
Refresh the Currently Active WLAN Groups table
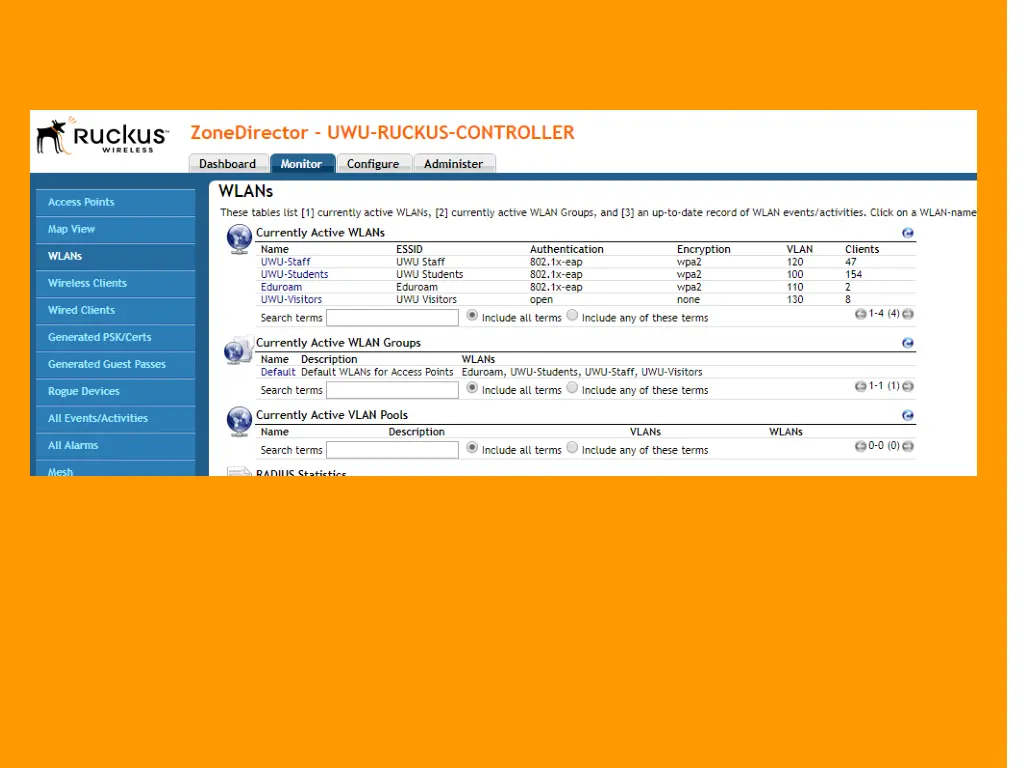coord(907,343)
